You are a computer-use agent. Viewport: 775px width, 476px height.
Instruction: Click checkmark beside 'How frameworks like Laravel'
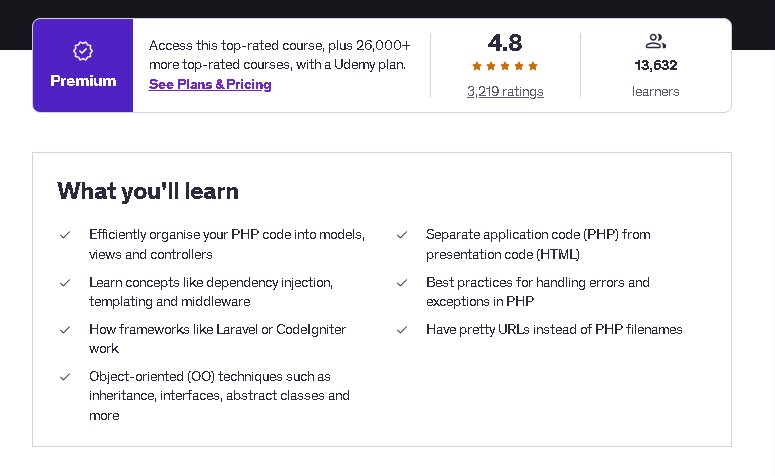(x=65, y=330)
